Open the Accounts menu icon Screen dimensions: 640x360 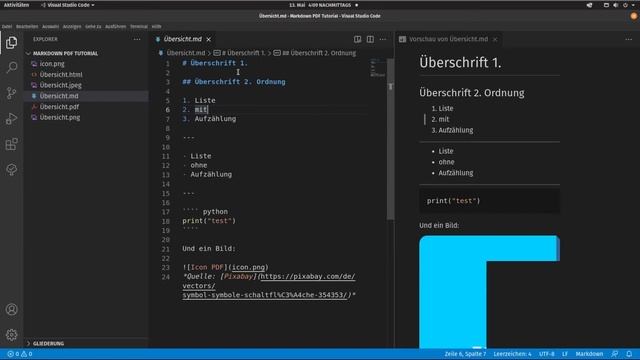[x=11, y=309]
